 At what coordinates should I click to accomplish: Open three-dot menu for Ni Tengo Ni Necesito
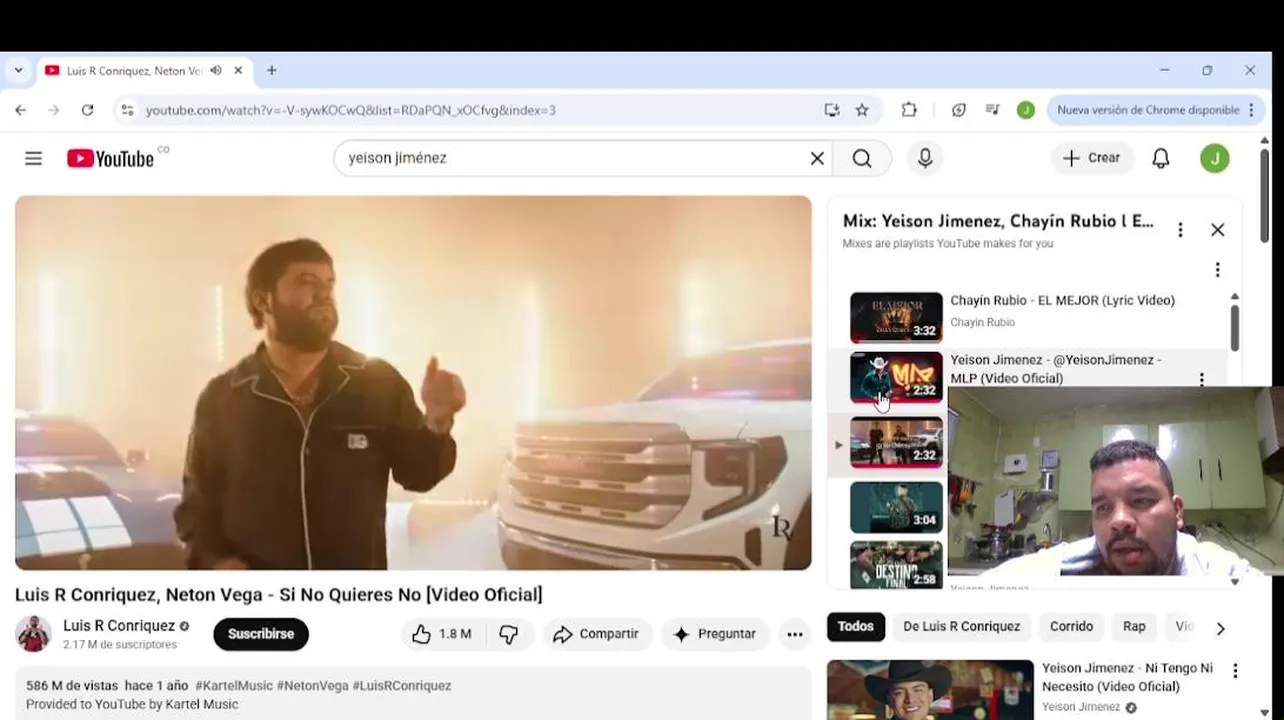click(1235, 671)
